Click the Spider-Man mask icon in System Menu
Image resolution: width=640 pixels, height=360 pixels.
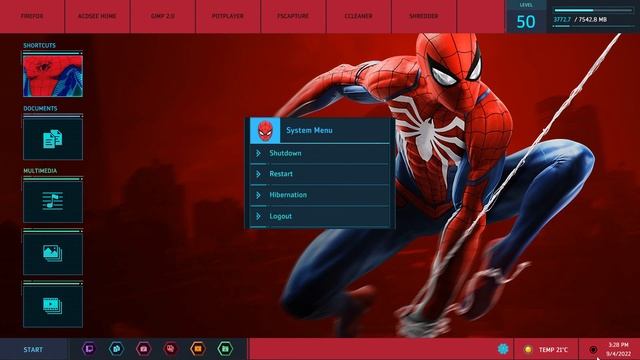coord(265,130)
